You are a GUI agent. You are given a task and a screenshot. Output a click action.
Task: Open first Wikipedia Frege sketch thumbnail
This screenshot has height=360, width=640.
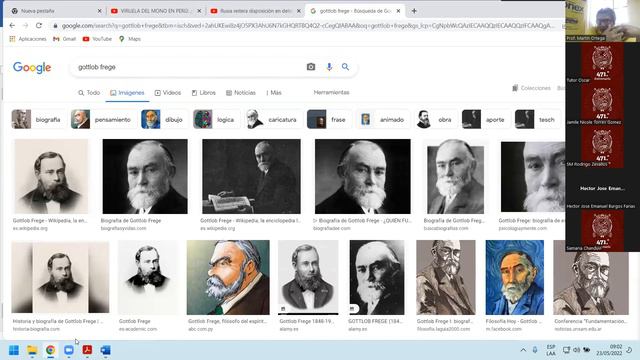pyautogui.click(x=51, y=176)
